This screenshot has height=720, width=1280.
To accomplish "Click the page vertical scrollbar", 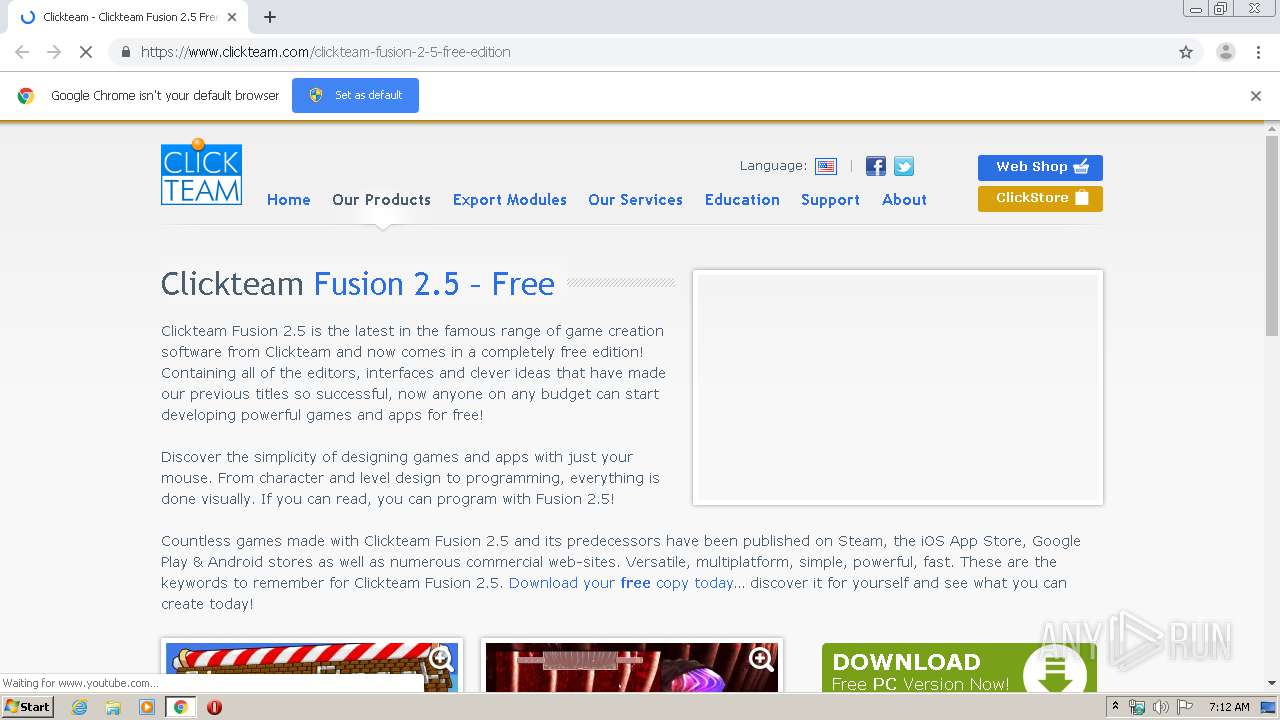I will [1272, 238].
